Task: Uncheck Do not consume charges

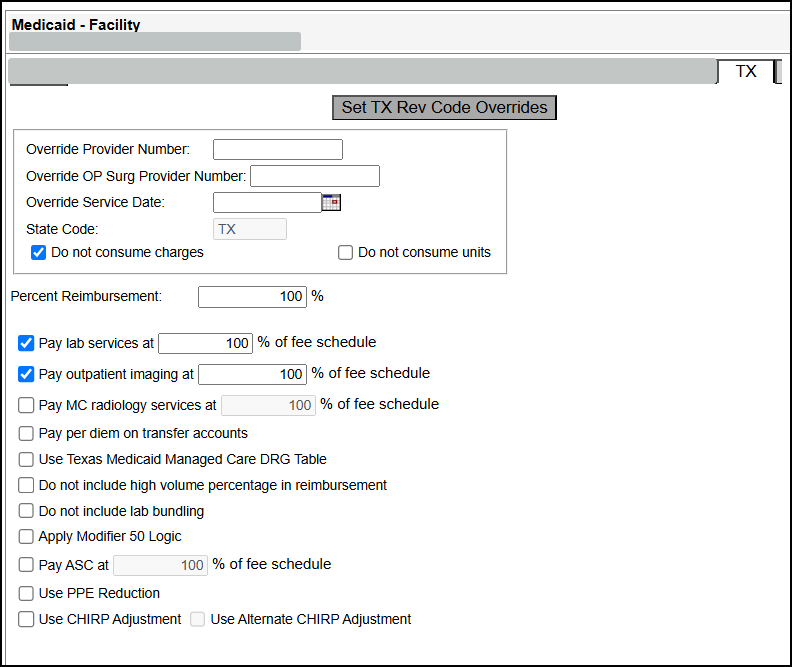Action: (x=38, y=252)
